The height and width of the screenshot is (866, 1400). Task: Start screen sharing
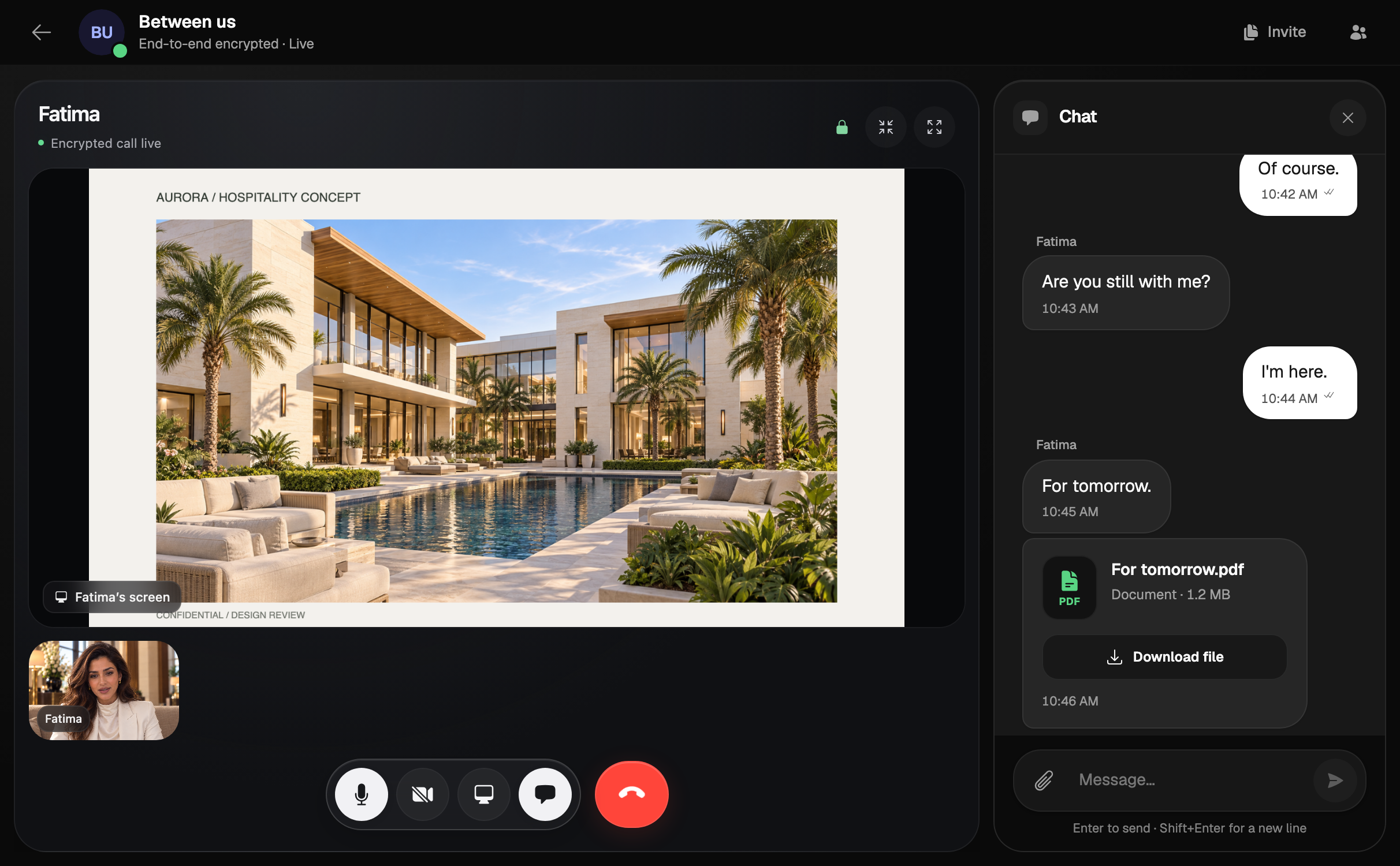pos(484,794)
